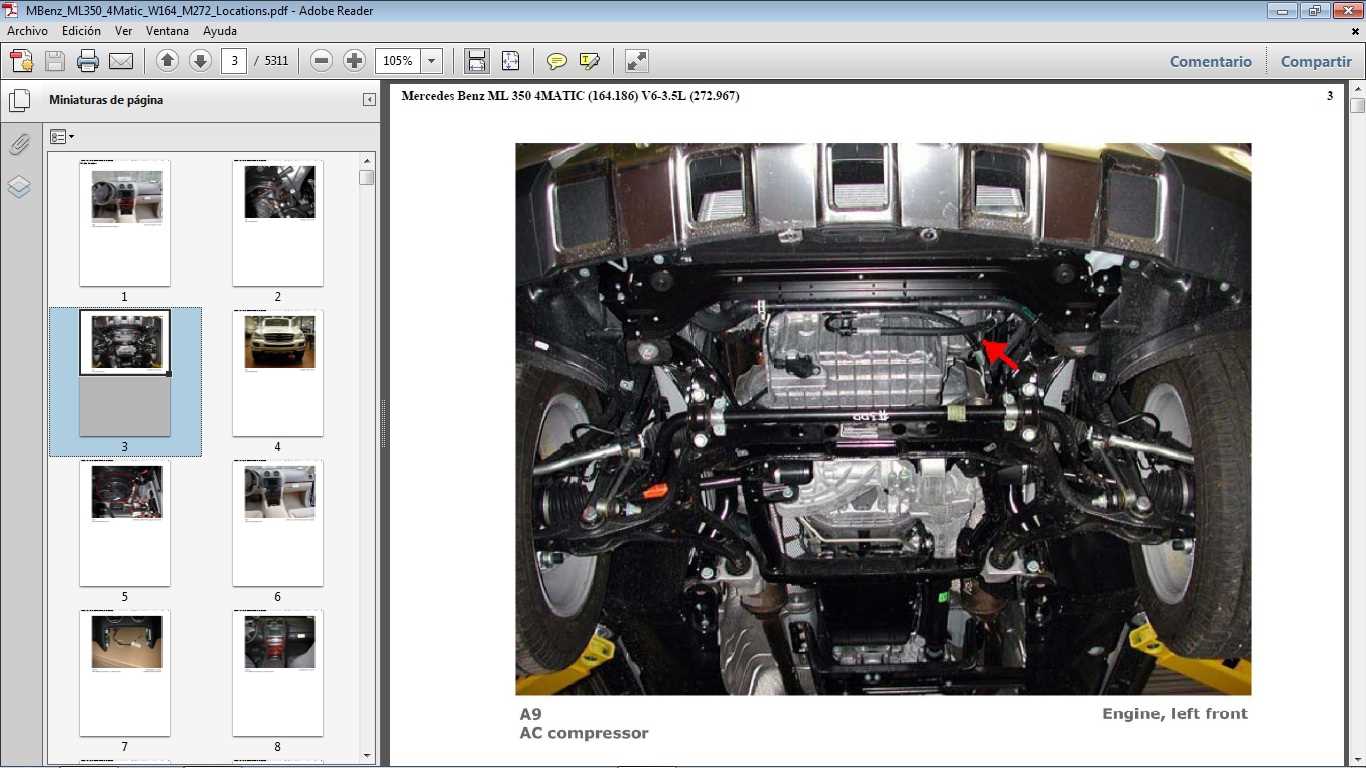
Task: Click the Create PDF online icon
Action: 22,61
